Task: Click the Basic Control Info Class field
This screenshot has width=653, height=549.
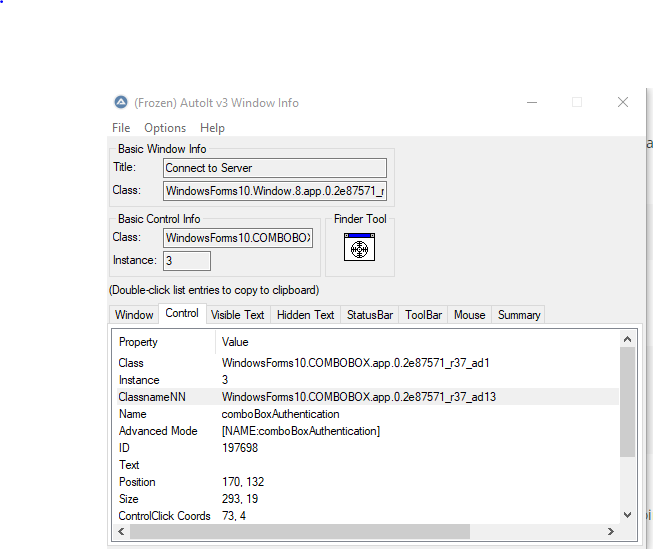Action: 238,238
